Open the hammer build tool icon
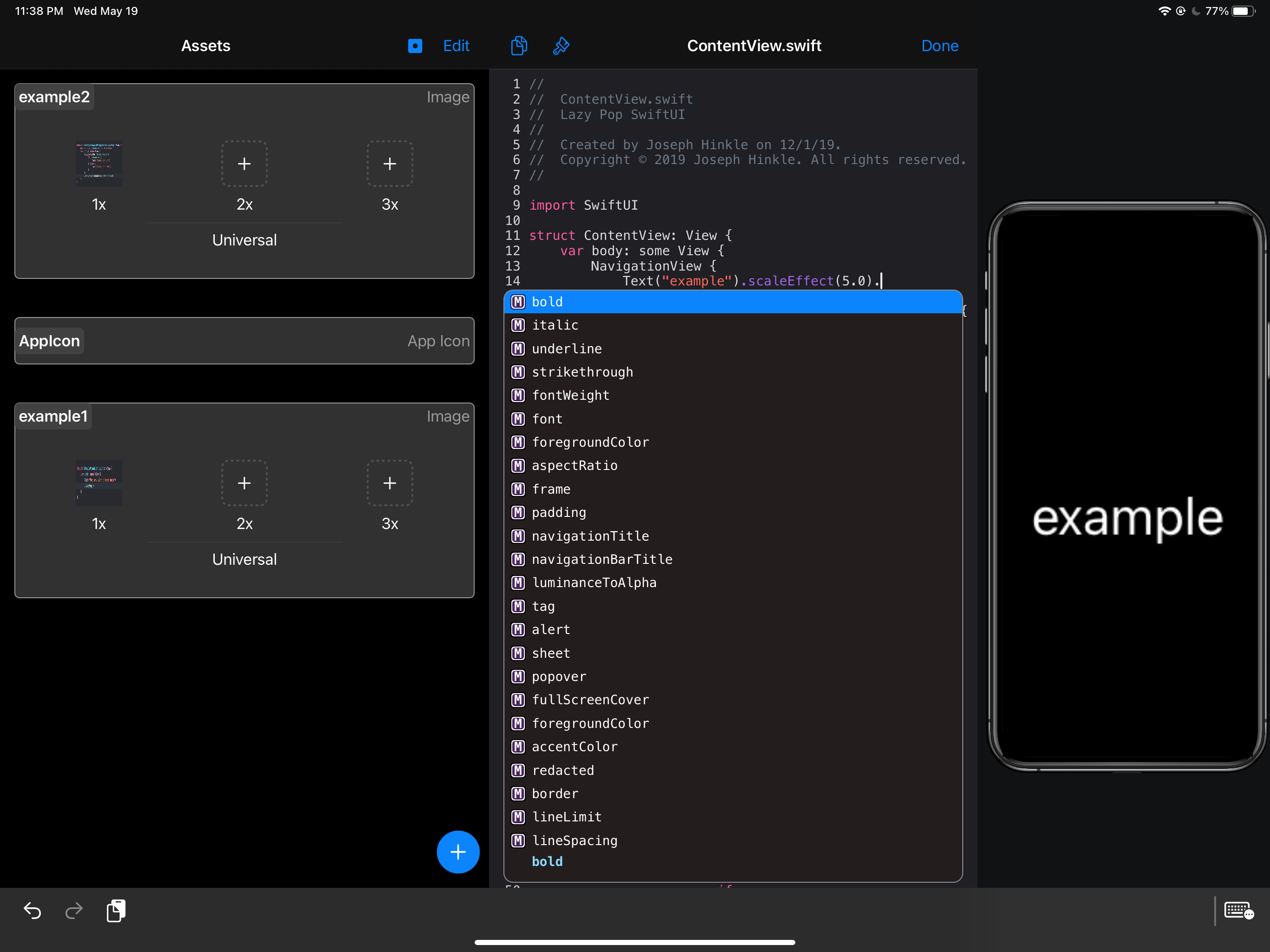1270x952 pixels. click(561, 46)
